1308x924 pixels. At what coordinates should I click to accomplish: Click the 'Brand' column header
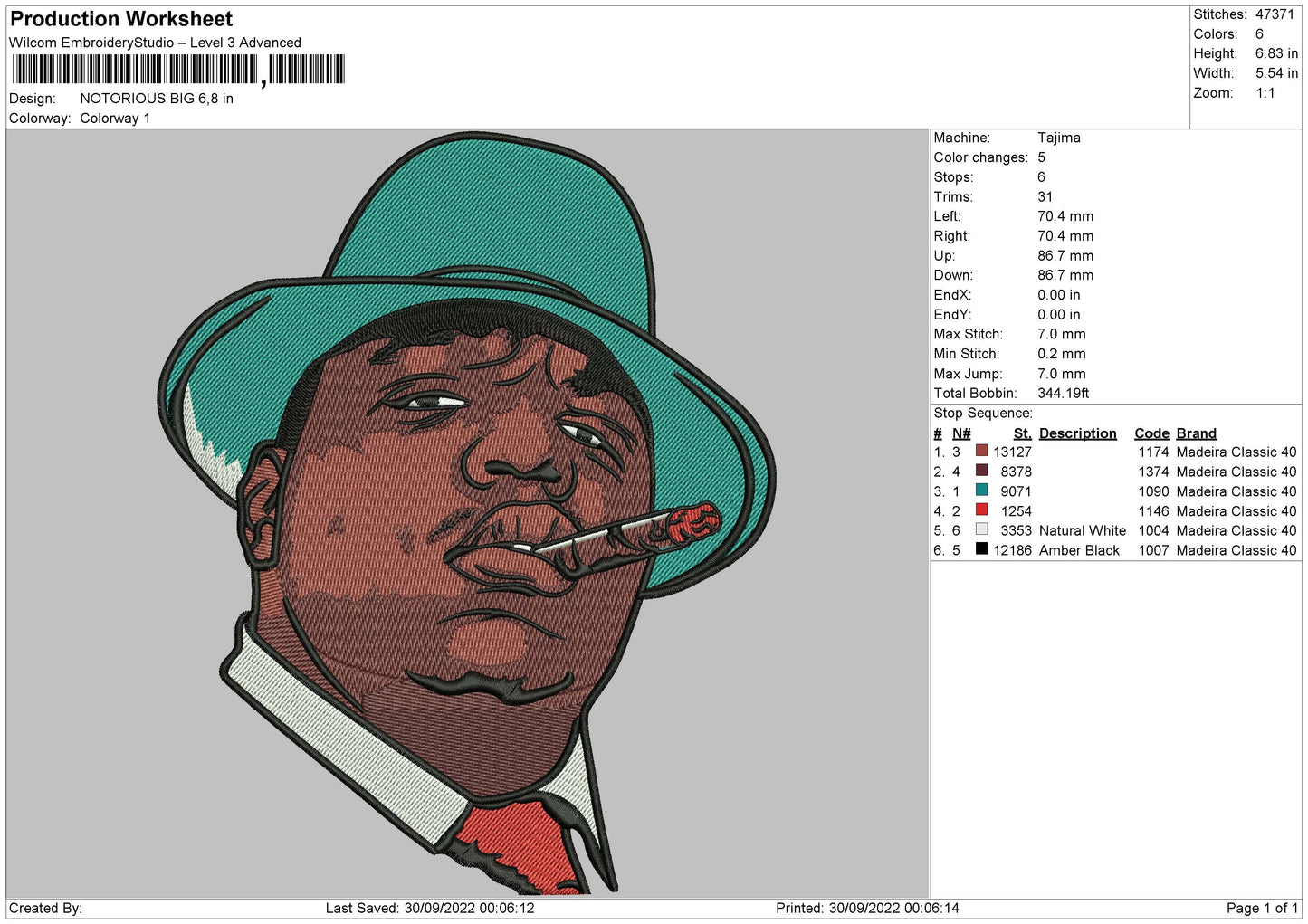[x=1197, y=433]
